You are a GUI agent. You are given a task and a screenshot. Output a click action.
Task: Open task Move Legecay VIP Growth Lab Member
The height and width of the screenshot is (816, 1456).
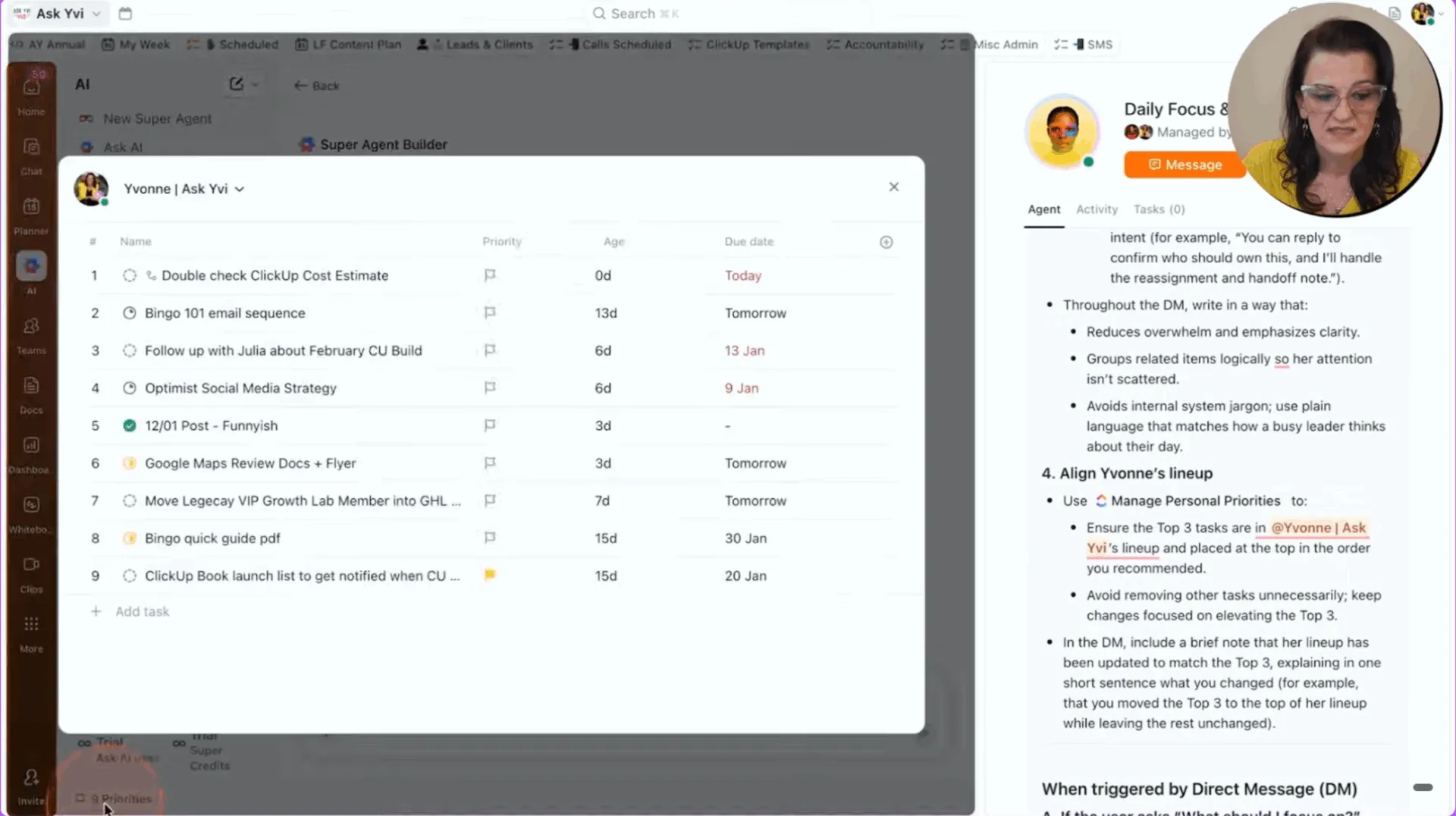click(302, 501)
